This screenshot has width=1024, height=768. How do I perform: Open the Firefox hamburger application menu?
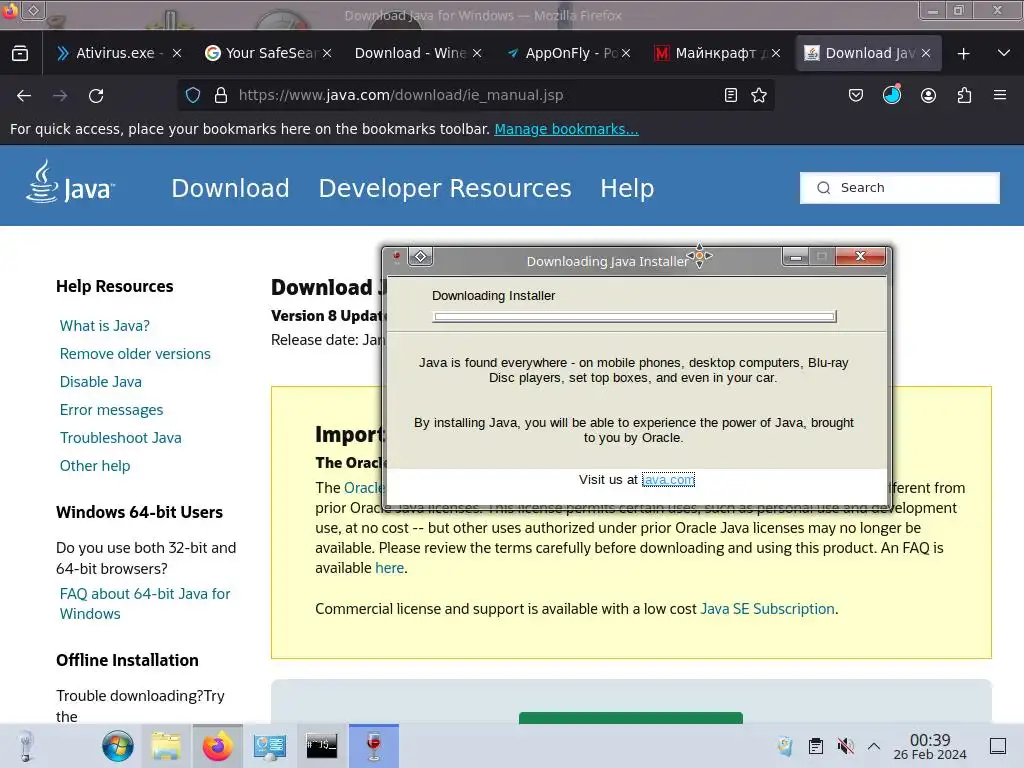click(x=1000, y=95)
